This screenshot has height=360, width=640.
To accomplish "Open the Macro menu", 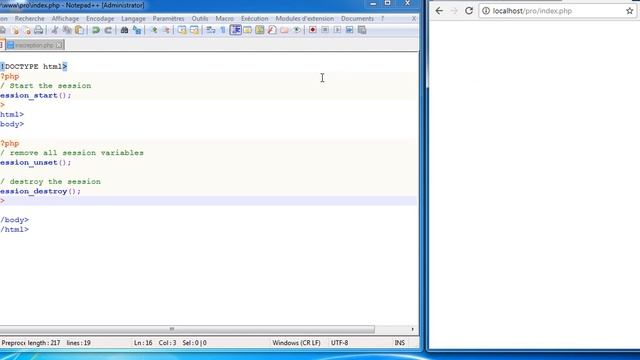I will 224,19.
